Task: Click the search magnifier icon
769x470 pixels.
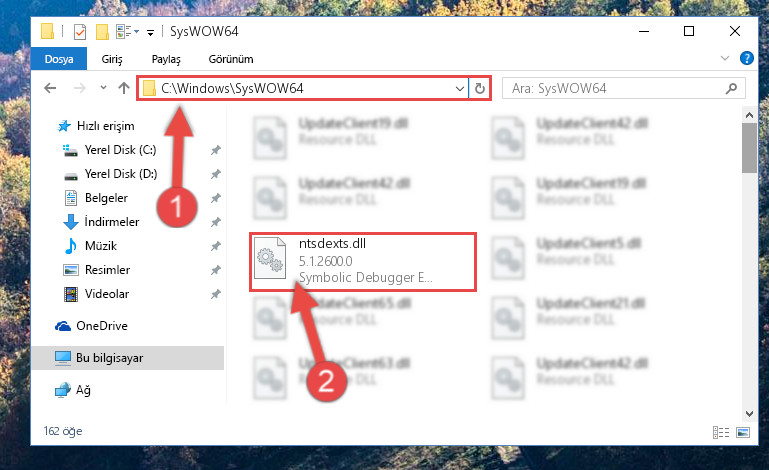Action: click(x=731, y=89)
